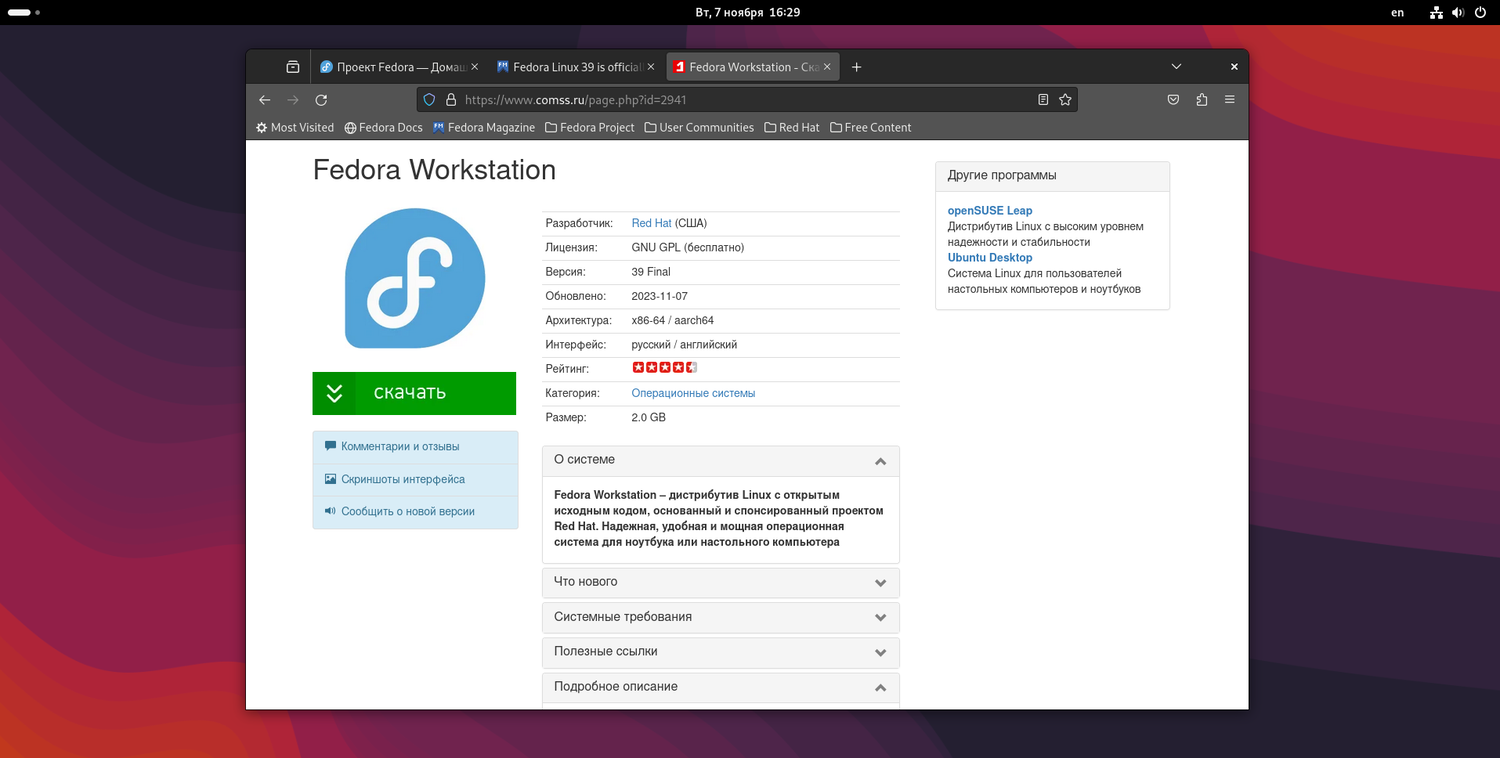Viewport: 1500px width, 758px height.
Task: Click the large Fedora logo image
Action: 415,278
